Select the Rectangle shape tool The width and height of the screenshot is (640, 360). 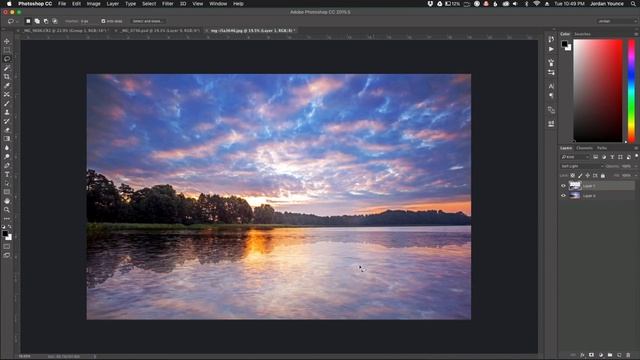[7, 192]
